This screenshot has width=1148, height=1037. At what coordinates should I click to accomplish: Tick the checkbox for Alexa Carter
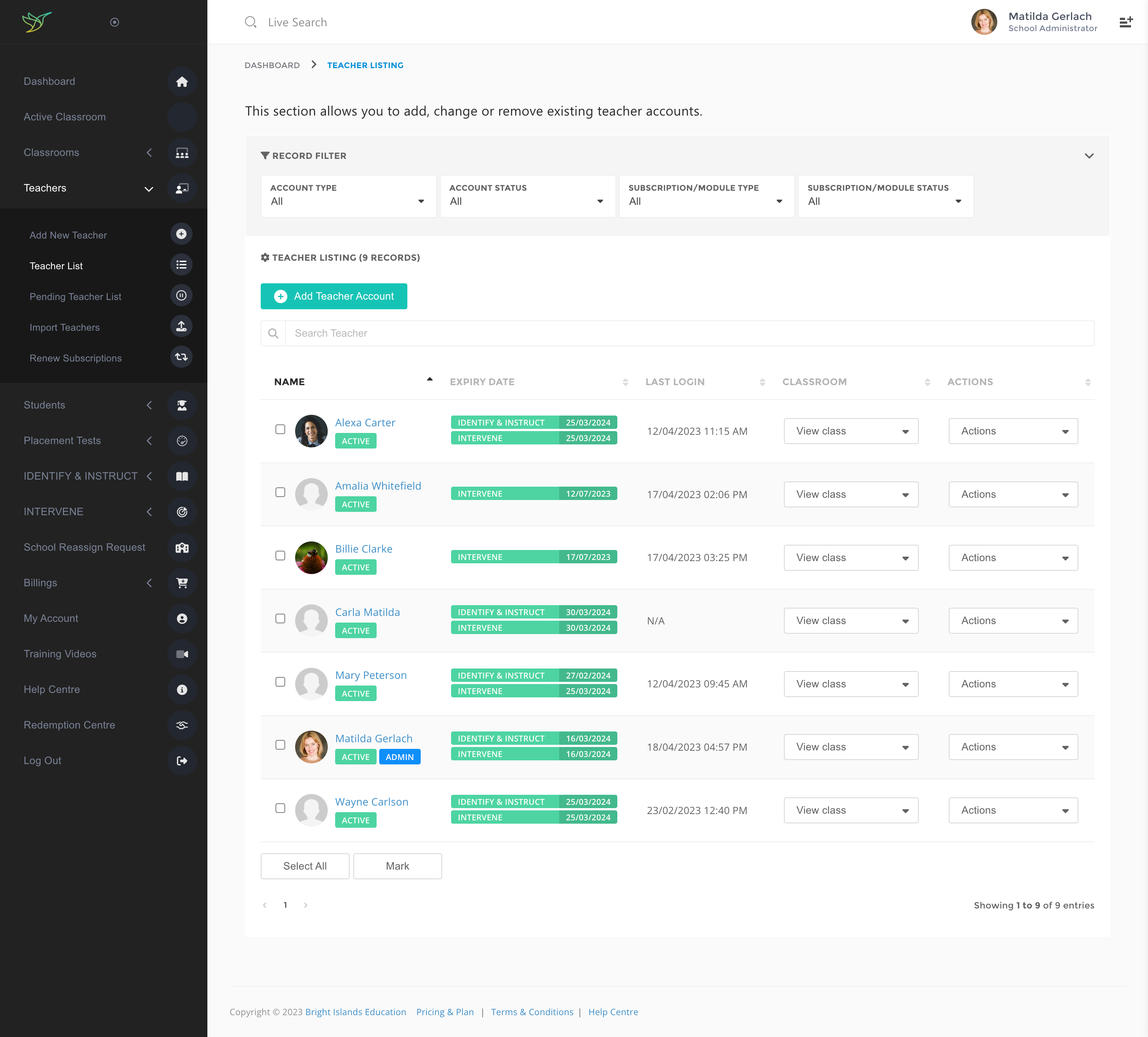coord(280,429)
